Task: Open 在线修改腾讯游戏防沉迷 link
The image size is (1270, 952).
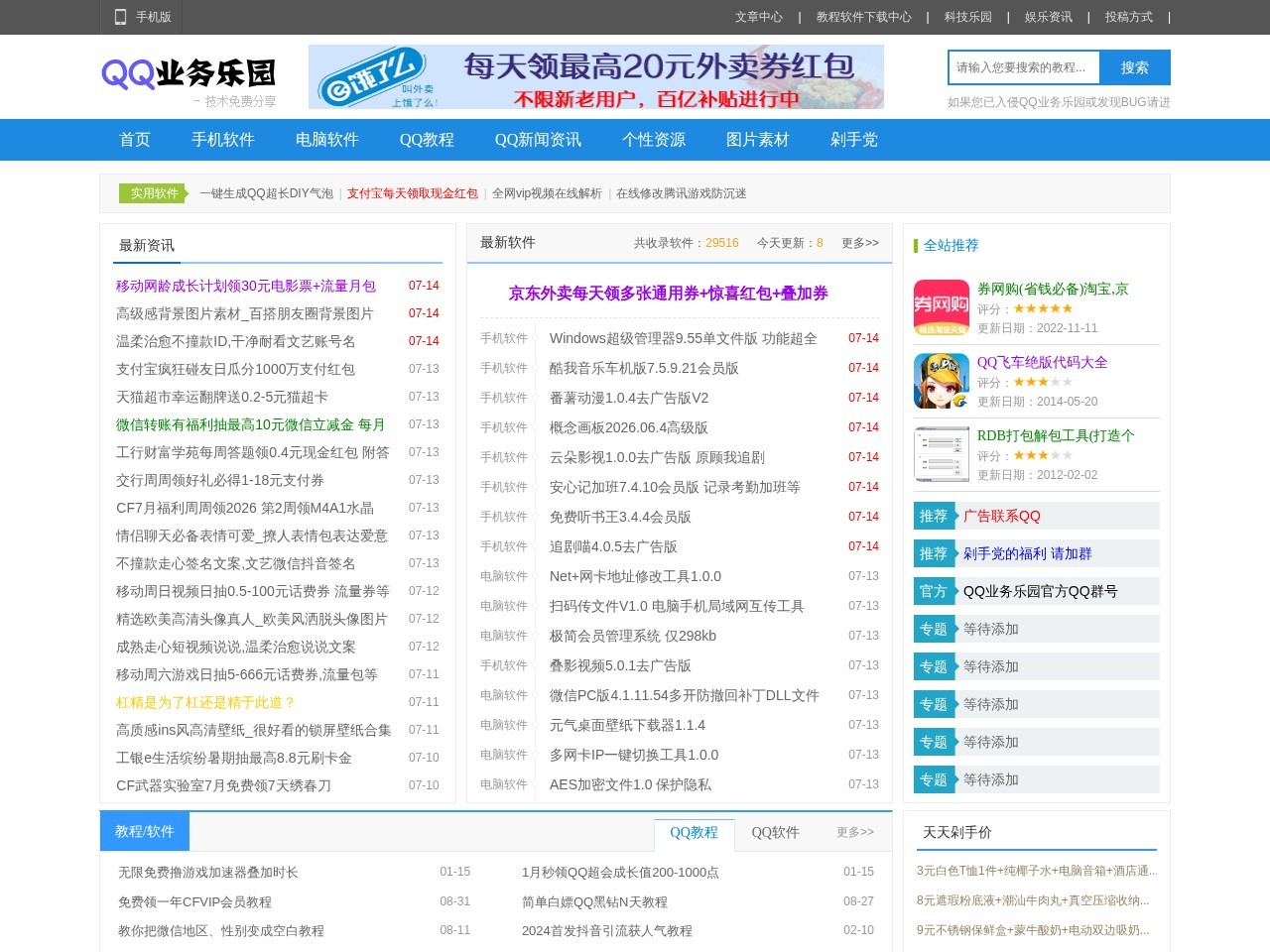Action: point(682,193)
